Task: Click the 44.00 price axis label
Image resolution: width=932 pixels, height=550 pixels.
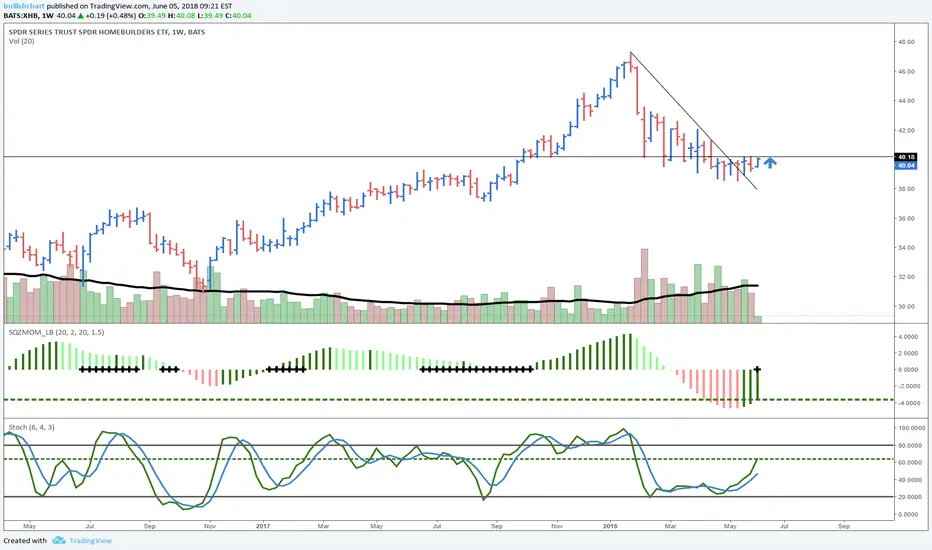Action: coord(906,101)
